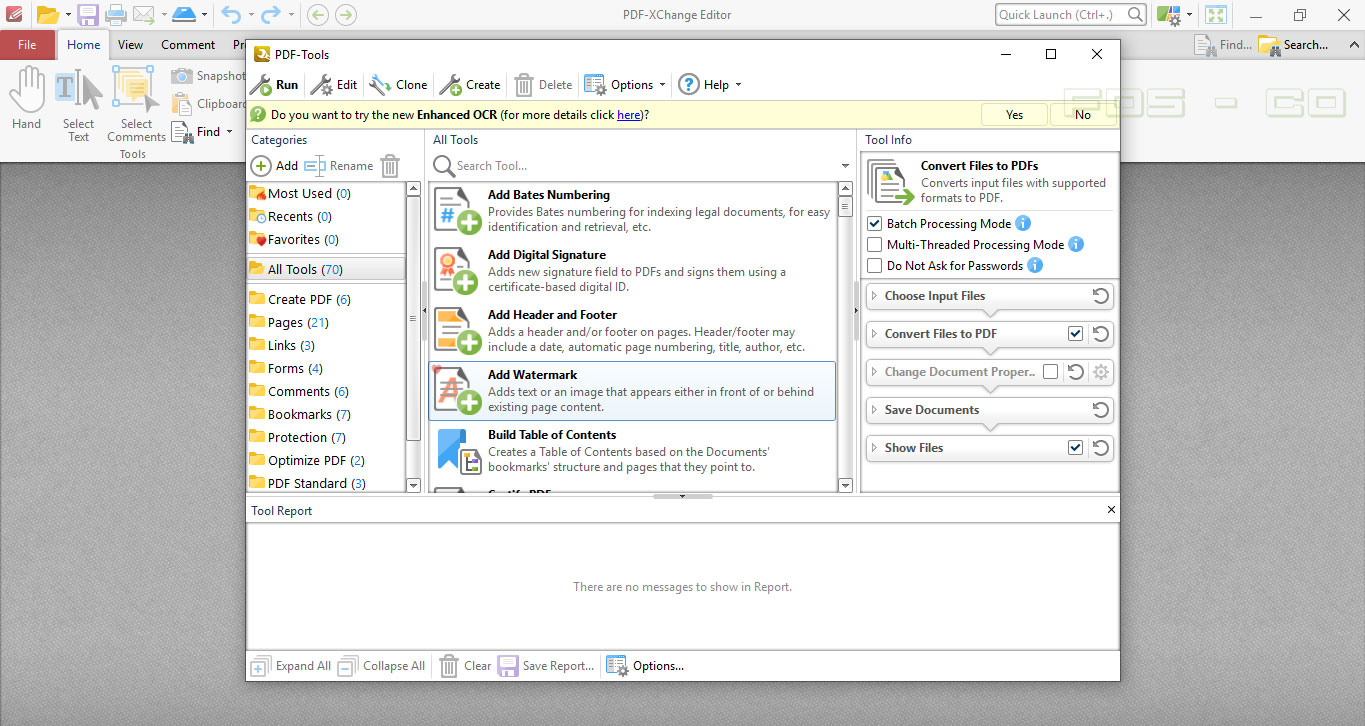
Task: Select the Add Header and Footer tool icon
Action: point(458,331)
